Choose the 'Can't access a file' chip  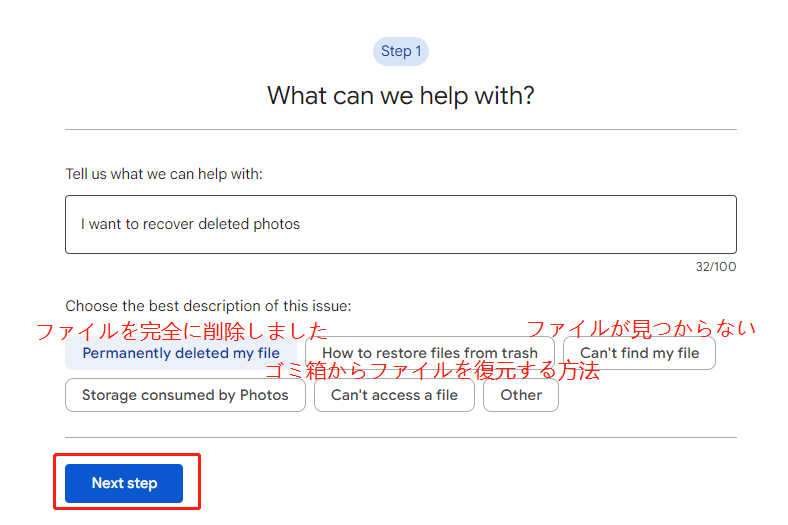coord(394,395)
